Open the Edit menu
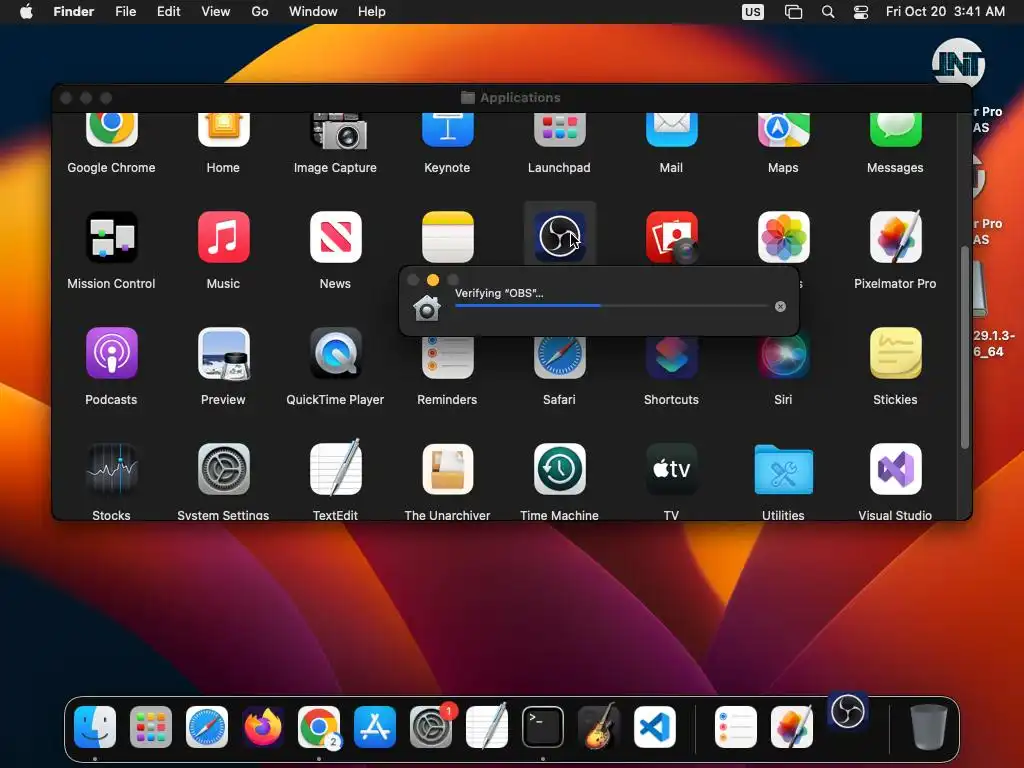Viewport: 1024px width, 768px height. tap(168, 12)
